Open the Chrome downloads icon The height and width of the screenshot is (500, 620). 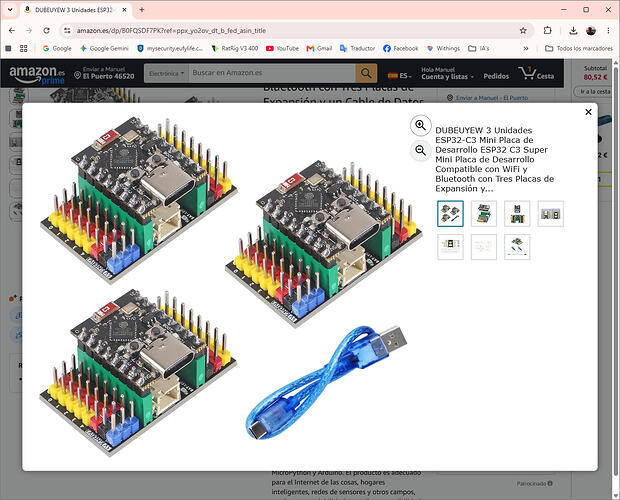[573, 30]
